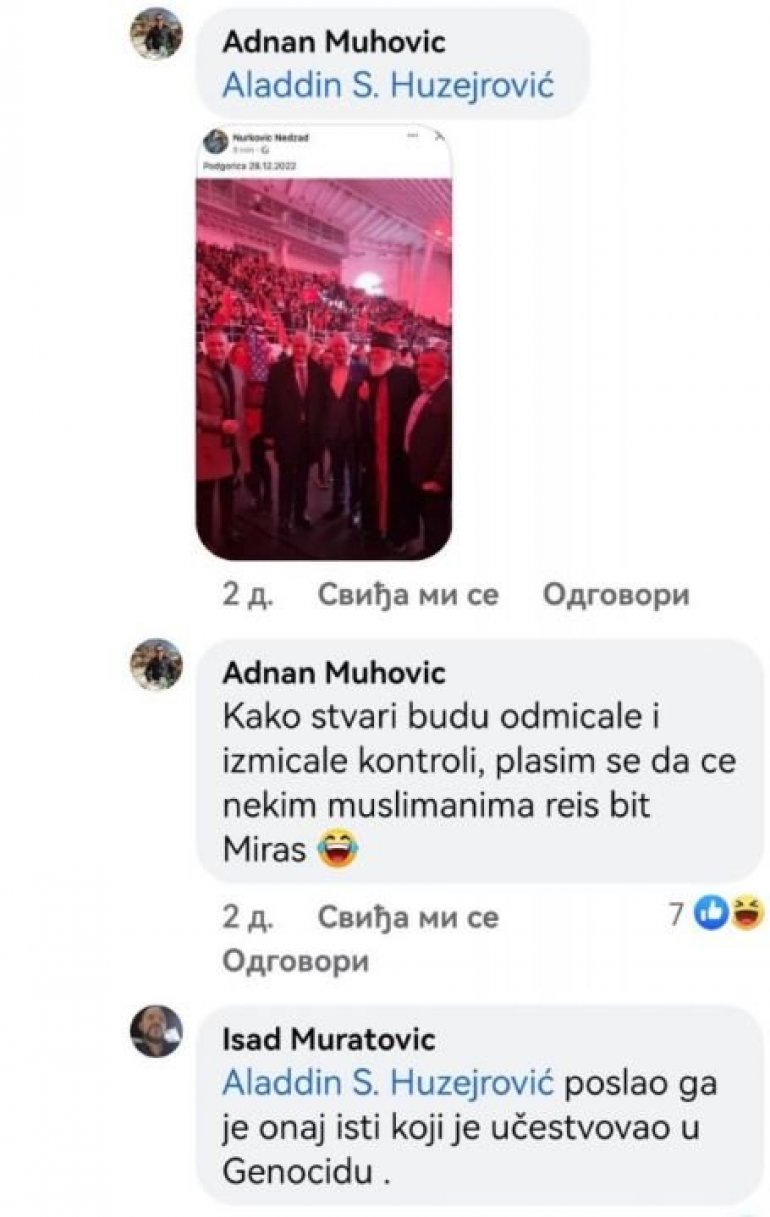The width and height of the screenshot is (770, 1217).
Task: Click the blue like reaction icon
Action: click(x=710, y=914)
